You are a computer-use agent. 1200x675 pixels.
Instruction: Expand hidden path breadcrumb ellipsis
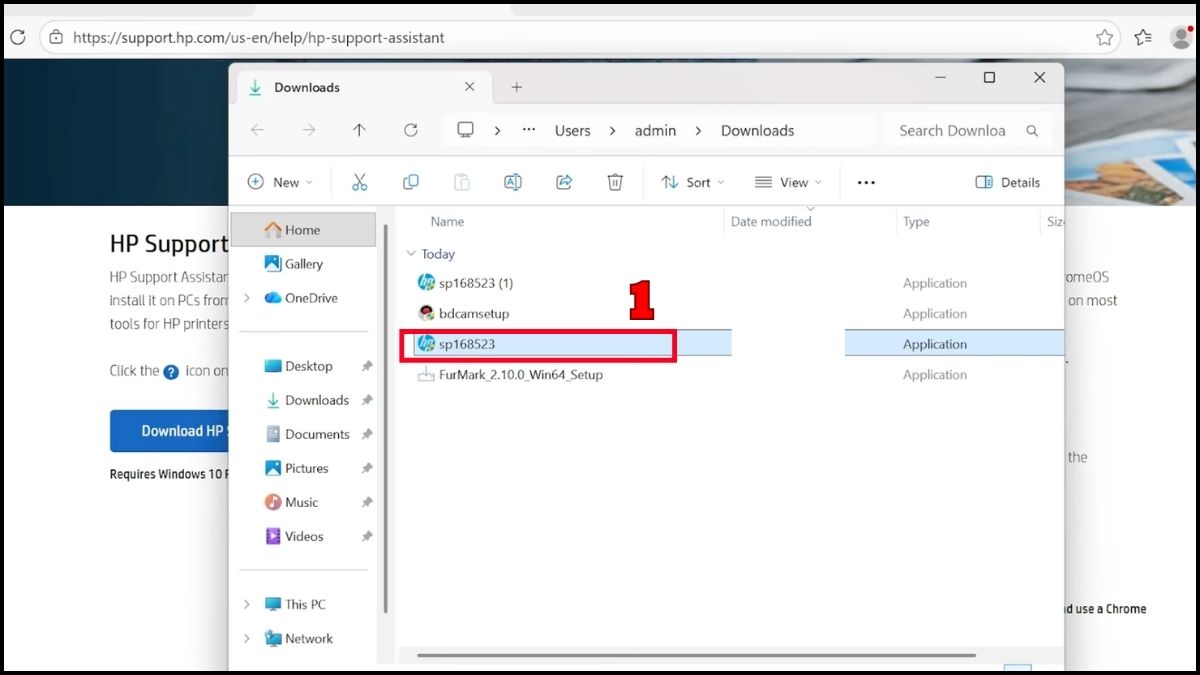531,130
